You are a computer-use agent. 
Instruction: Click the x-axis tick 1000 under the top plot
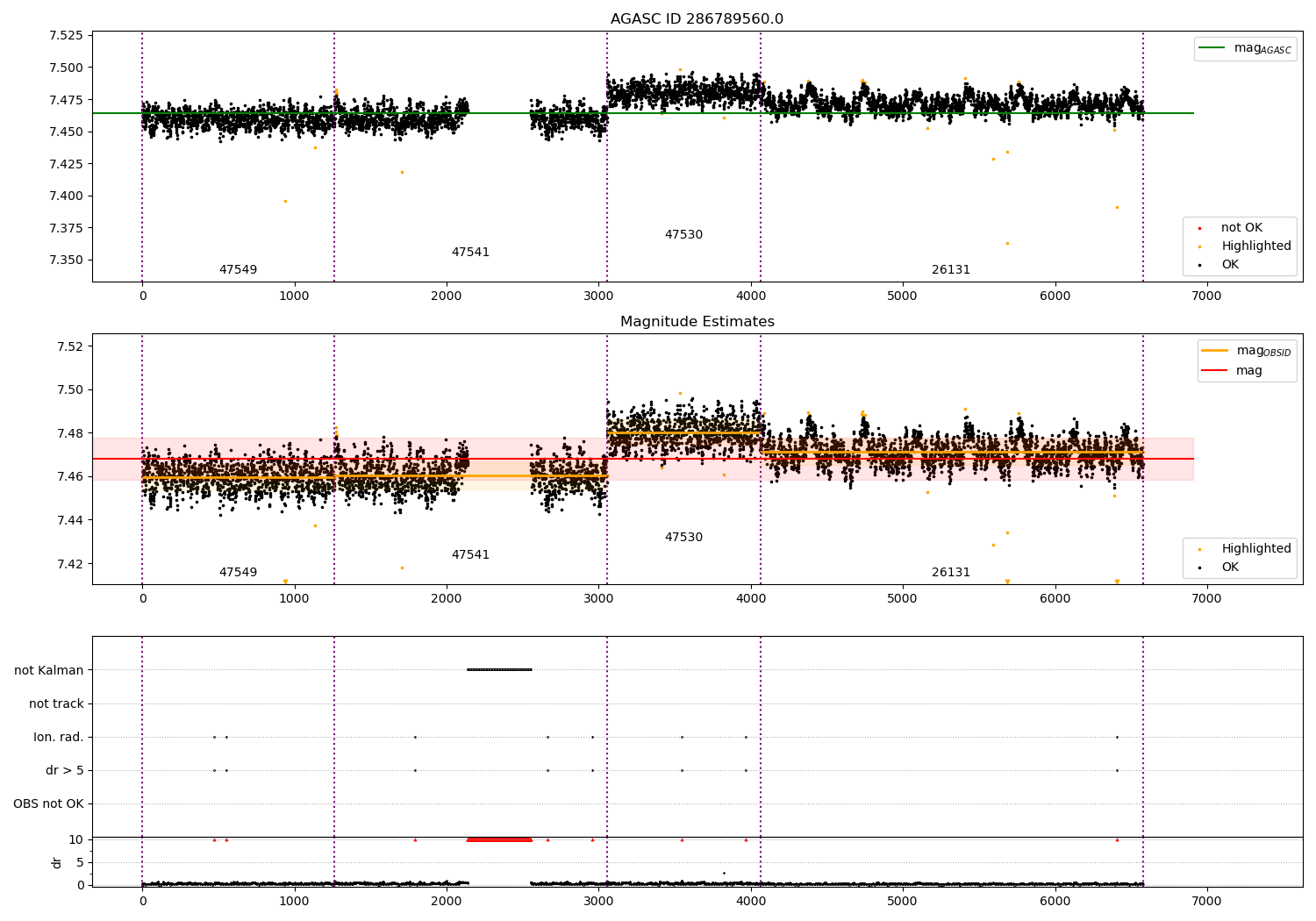click(294, 296)
